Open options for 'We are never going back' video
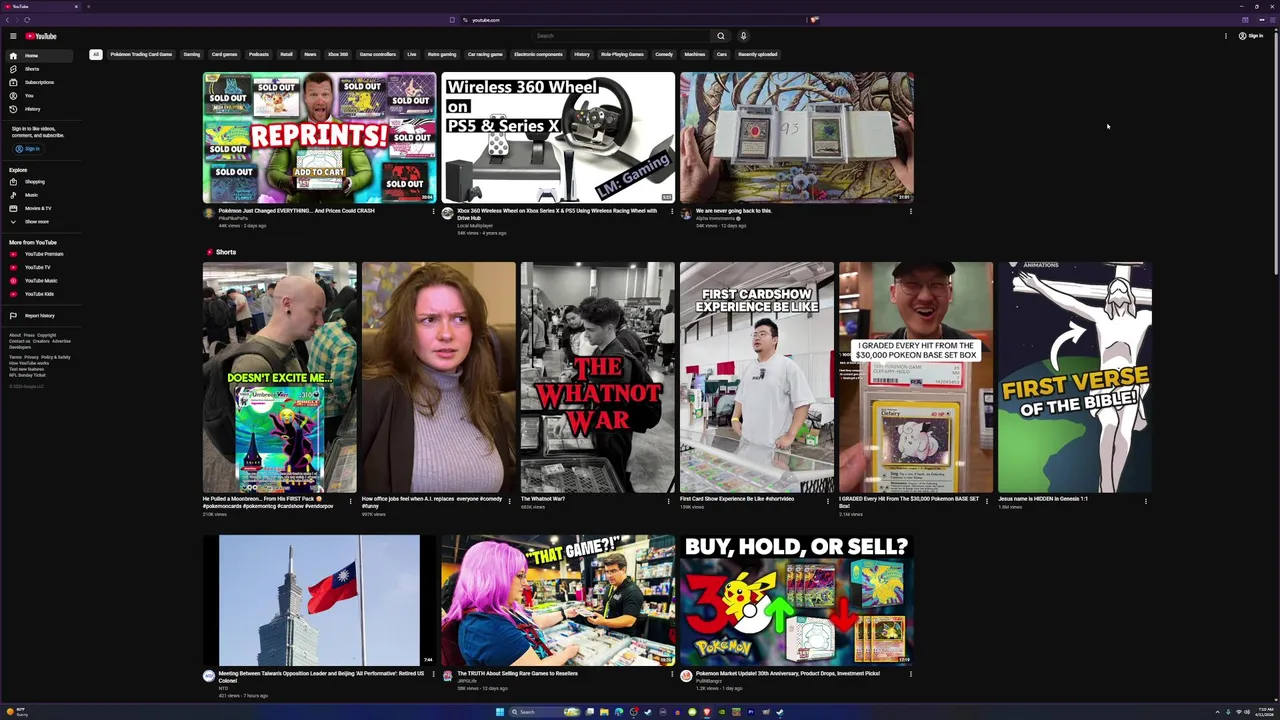Screen dimensions: 1280x720 [911, 212]
